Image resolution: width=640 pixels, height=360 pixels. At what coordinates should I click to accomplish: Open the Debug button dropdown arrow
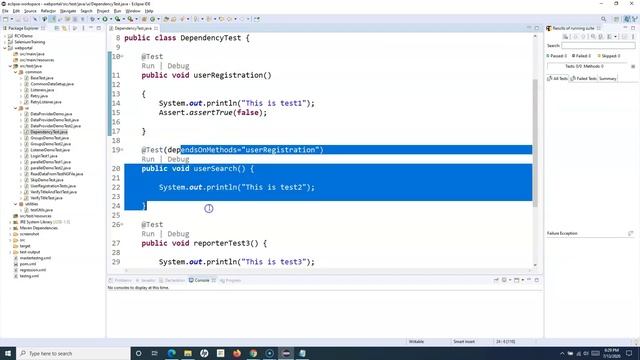98,19
